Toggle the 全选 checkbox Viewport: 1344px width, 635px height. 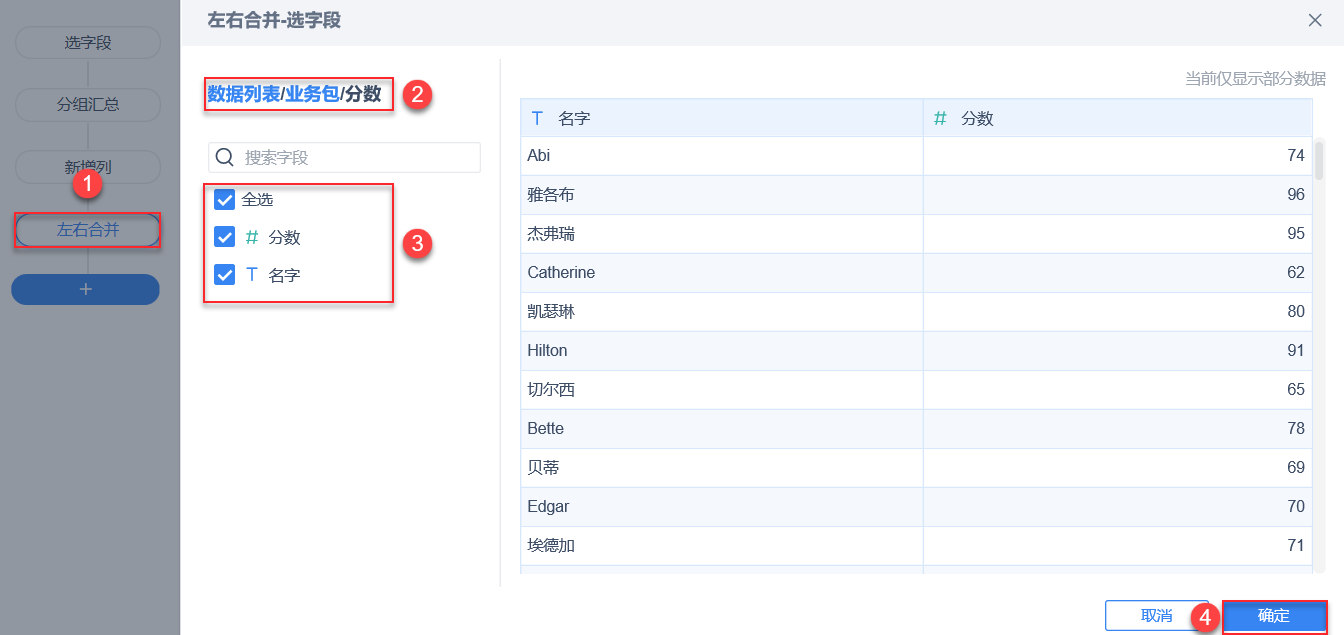pyautogui.click(x=225, y=199)
